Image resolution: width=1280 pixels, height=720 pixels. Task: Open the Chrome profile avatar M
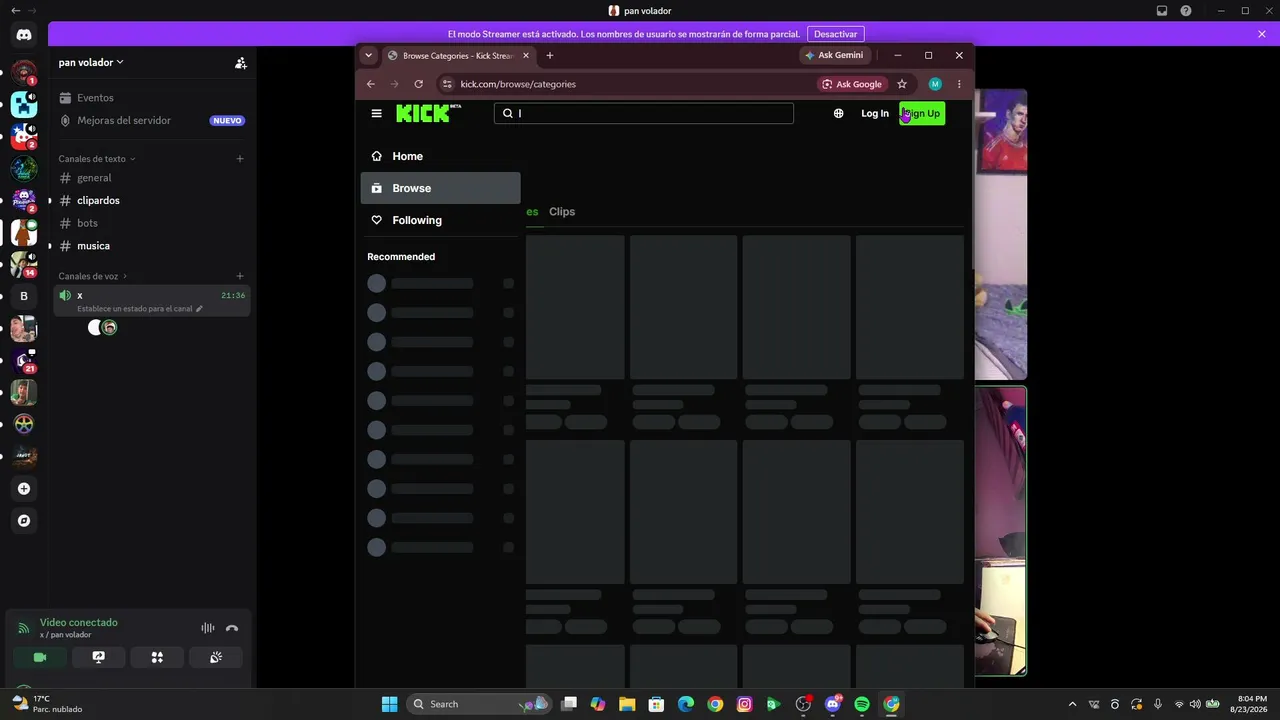tap(935, 84)
